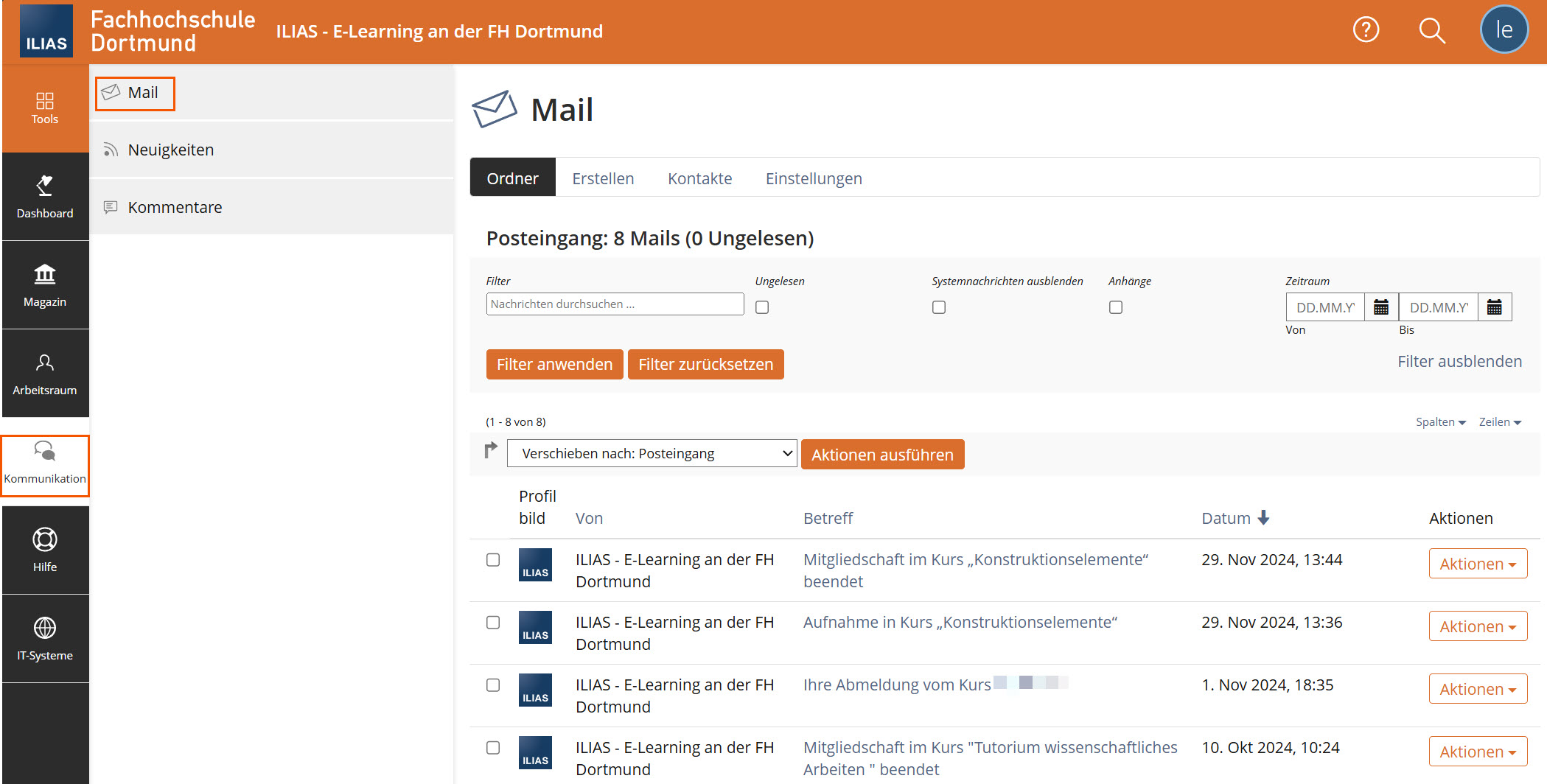1547x784 pixels.
Task: Click the user avatar "le" icon
Action: [1504, 29]
